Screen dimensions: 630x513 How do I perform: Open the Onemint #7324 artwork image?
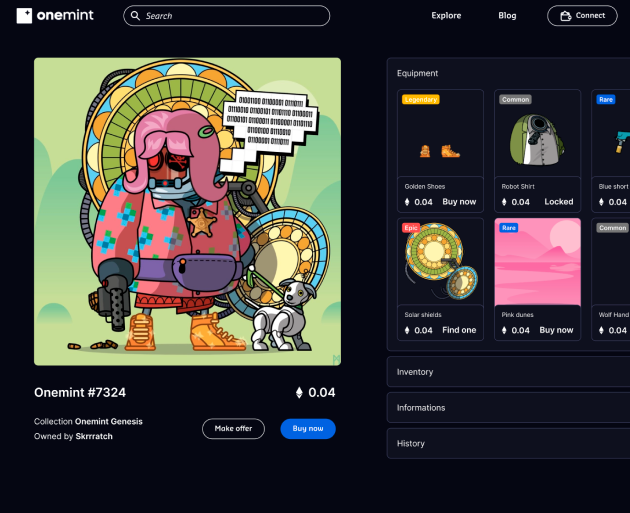pyautogui.click(x=187, y=212)
